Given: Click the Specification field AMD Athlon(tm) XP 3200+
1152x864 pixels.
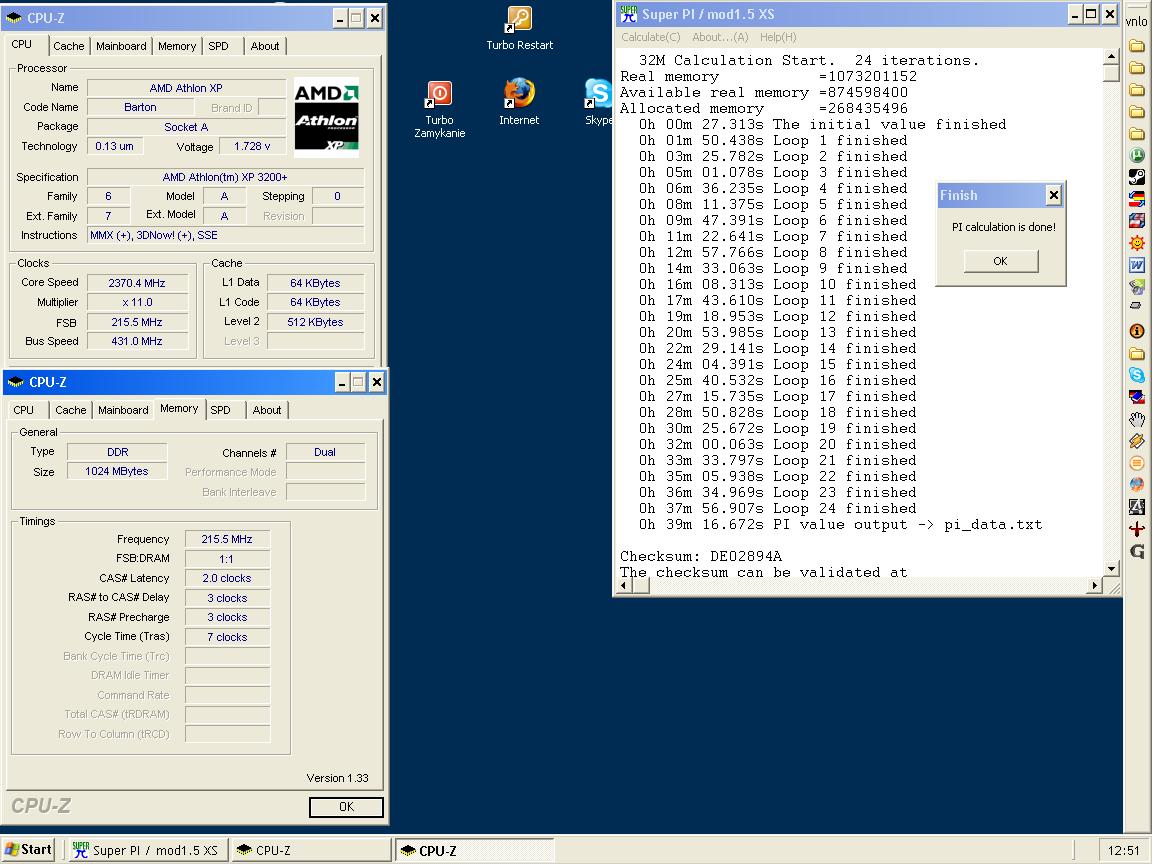Looking at the screenshot, I should pyautogui.click(x=225, y=177).
